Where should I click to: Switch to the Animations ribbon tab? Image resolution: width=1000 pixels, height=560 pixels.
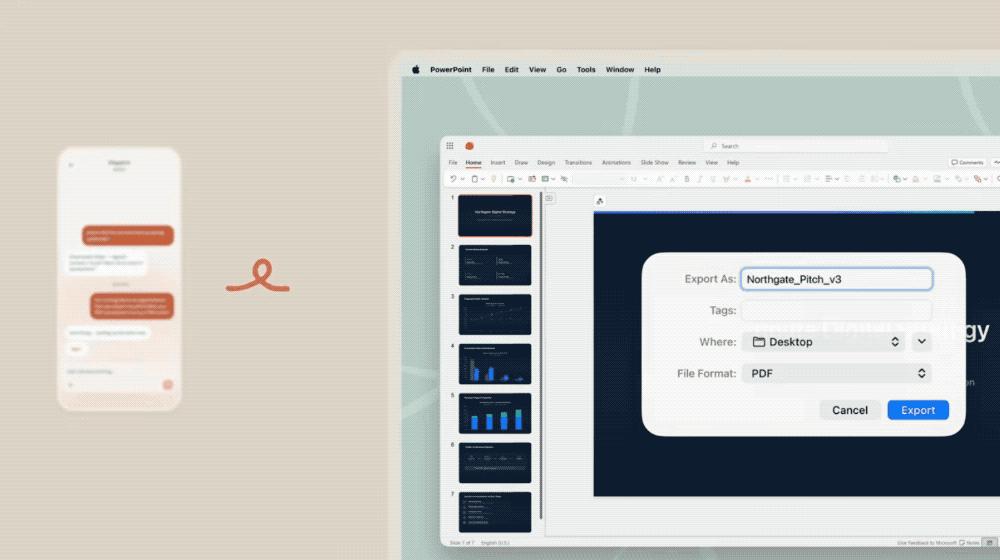(x=616, y=163)
